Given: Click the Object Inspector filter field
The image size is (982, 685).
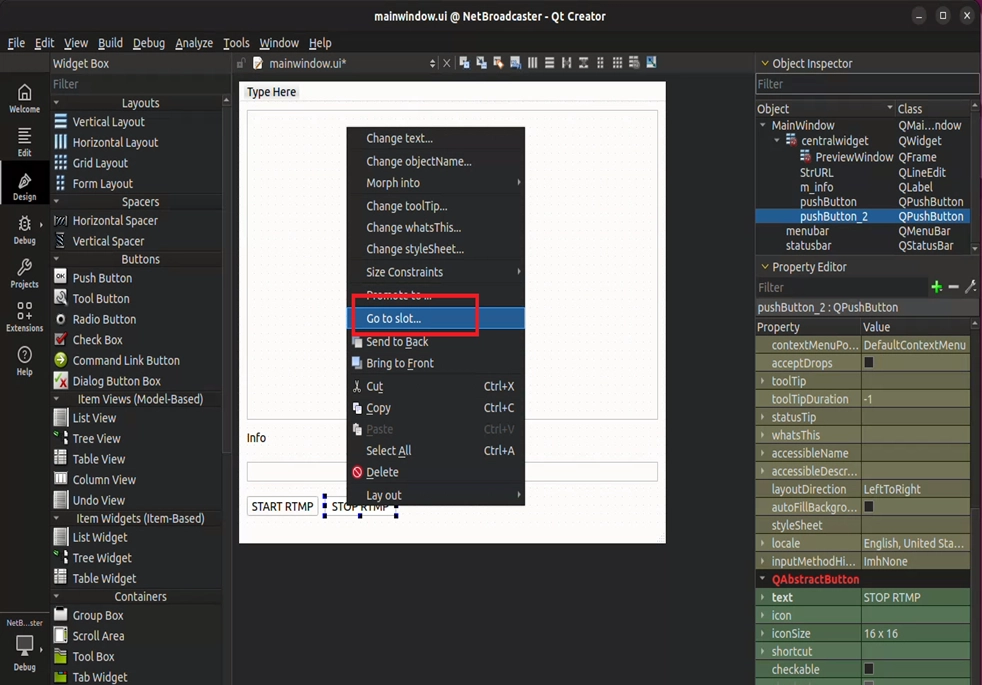Looking at the screenshot, I should 867,84.
